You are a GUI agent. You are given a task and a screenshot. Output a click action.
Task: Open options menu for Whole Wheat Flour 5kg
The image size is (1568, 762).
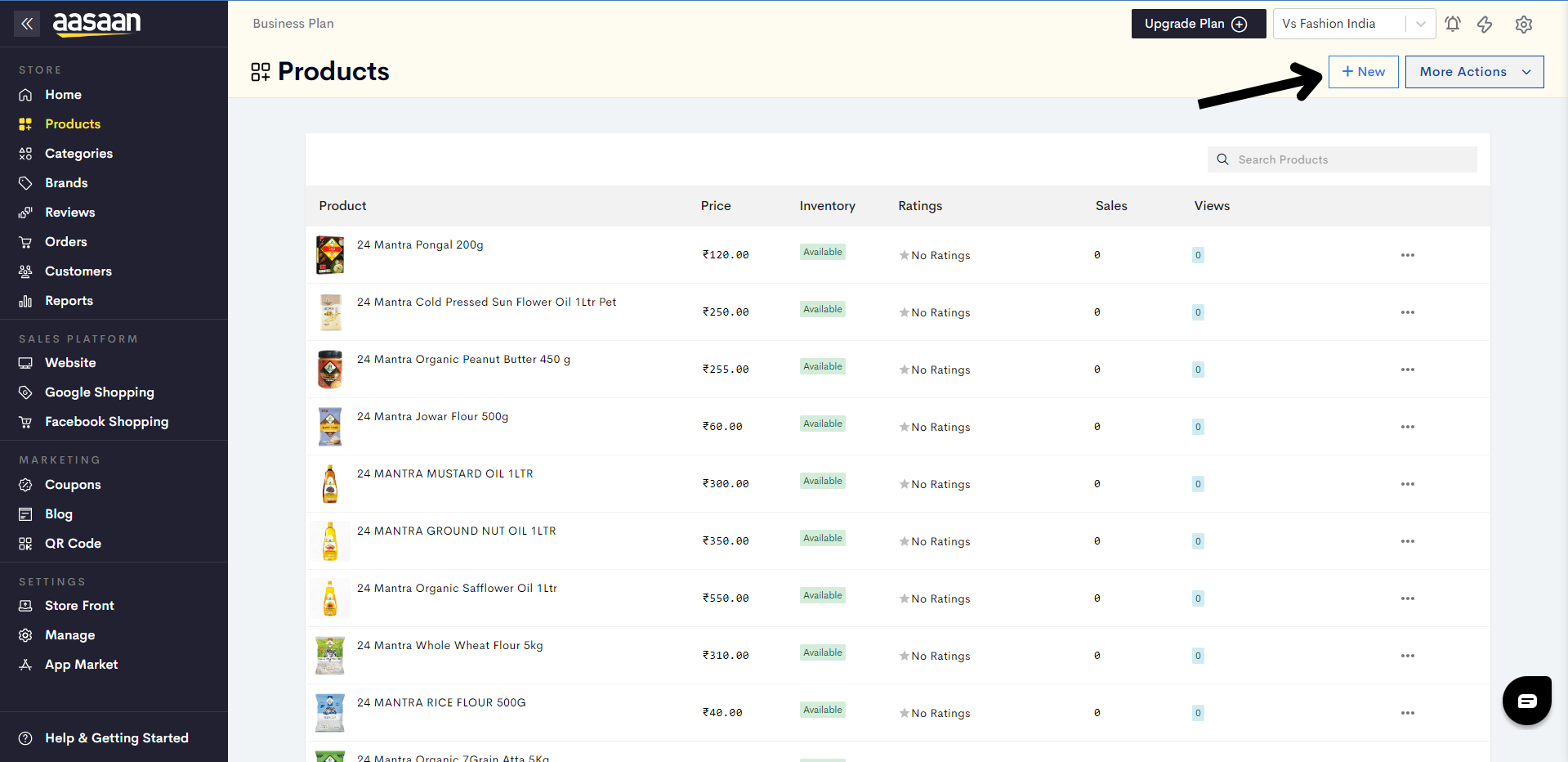click(x=1407, y=656)
